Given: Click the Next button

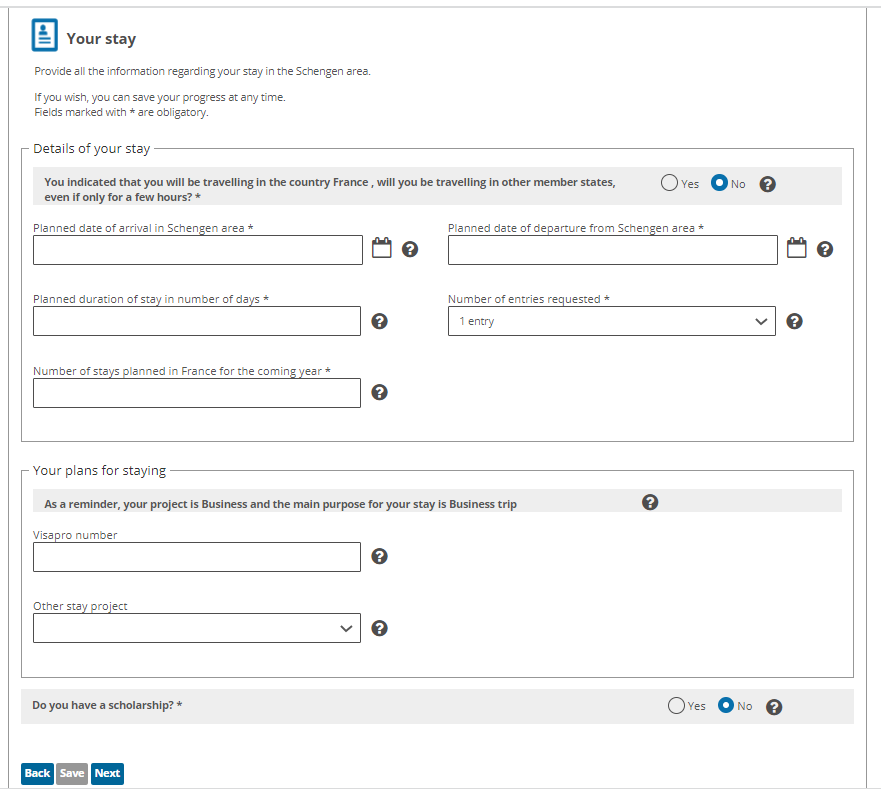Looking at the screenshot, I should coord(107,774).
